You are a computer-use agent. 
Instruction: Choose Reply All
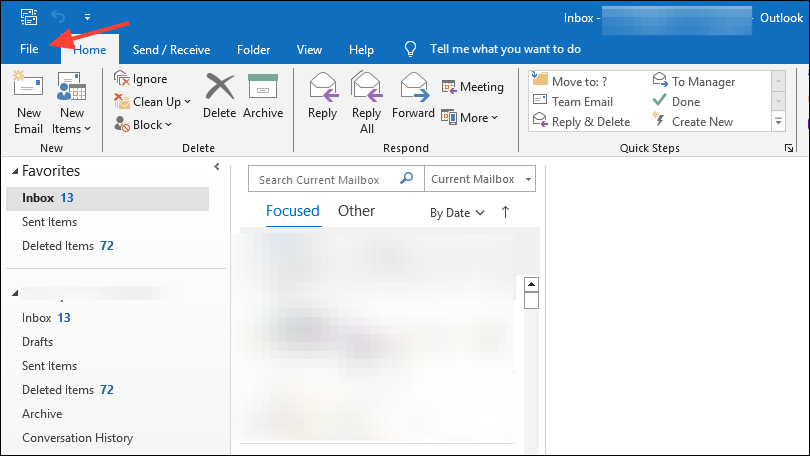pyautogui.click(x=366, y=103)
